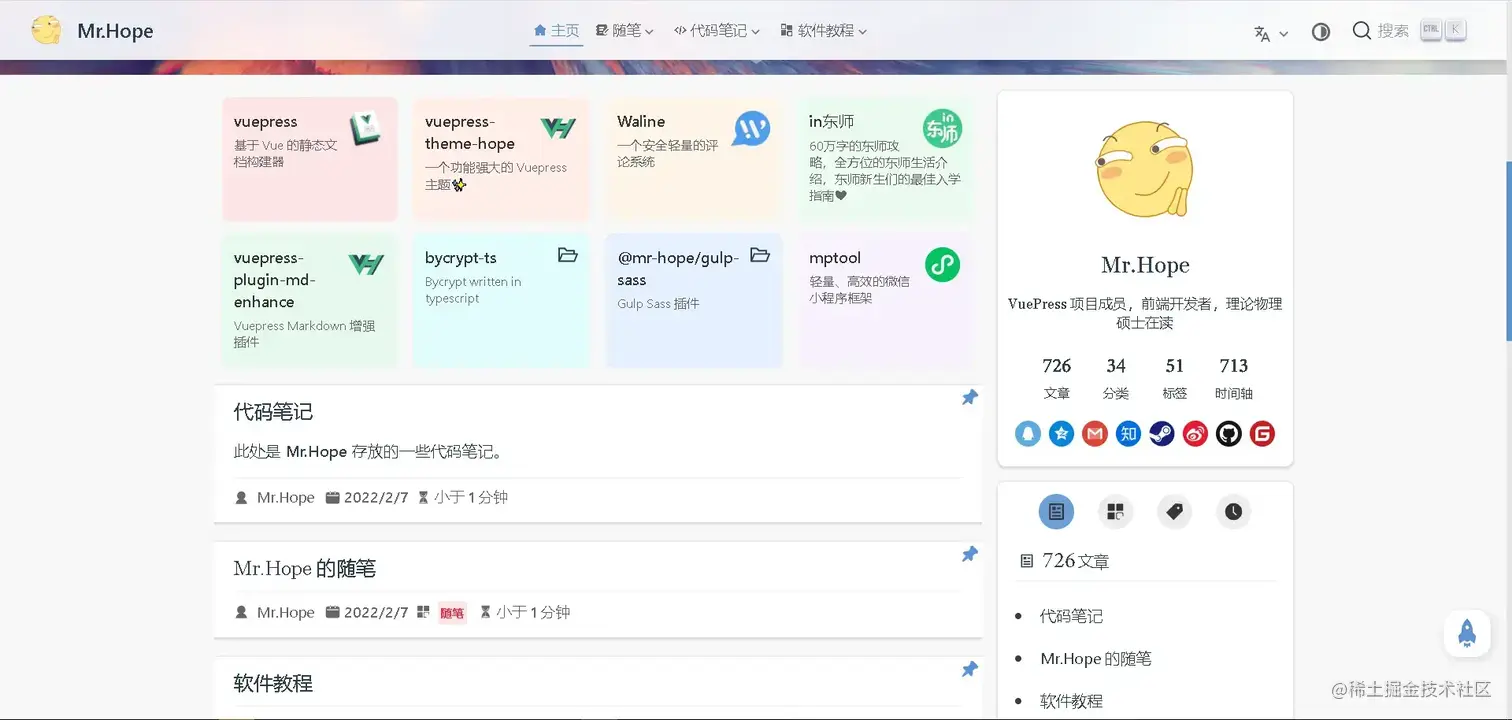Open 代码笔记 in sidebar article list
This screenshot has width=1512, height=720.
tap(1071, 617)
